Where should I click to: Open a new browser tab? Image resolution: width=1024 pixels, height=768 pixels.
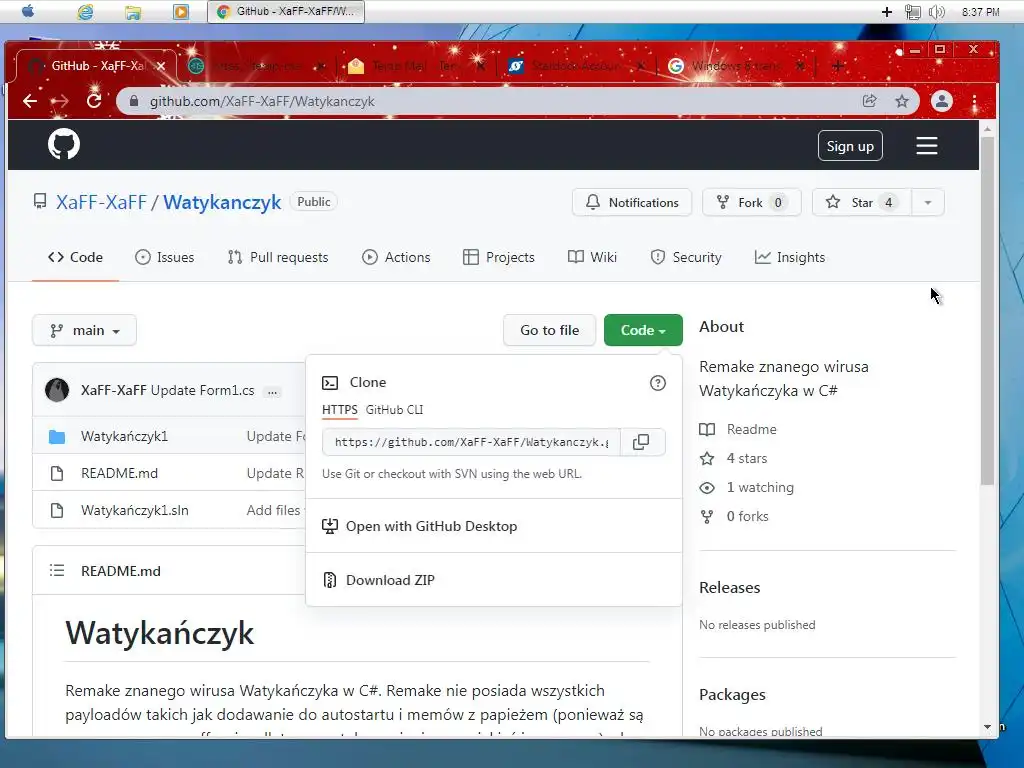pos(838,66)
